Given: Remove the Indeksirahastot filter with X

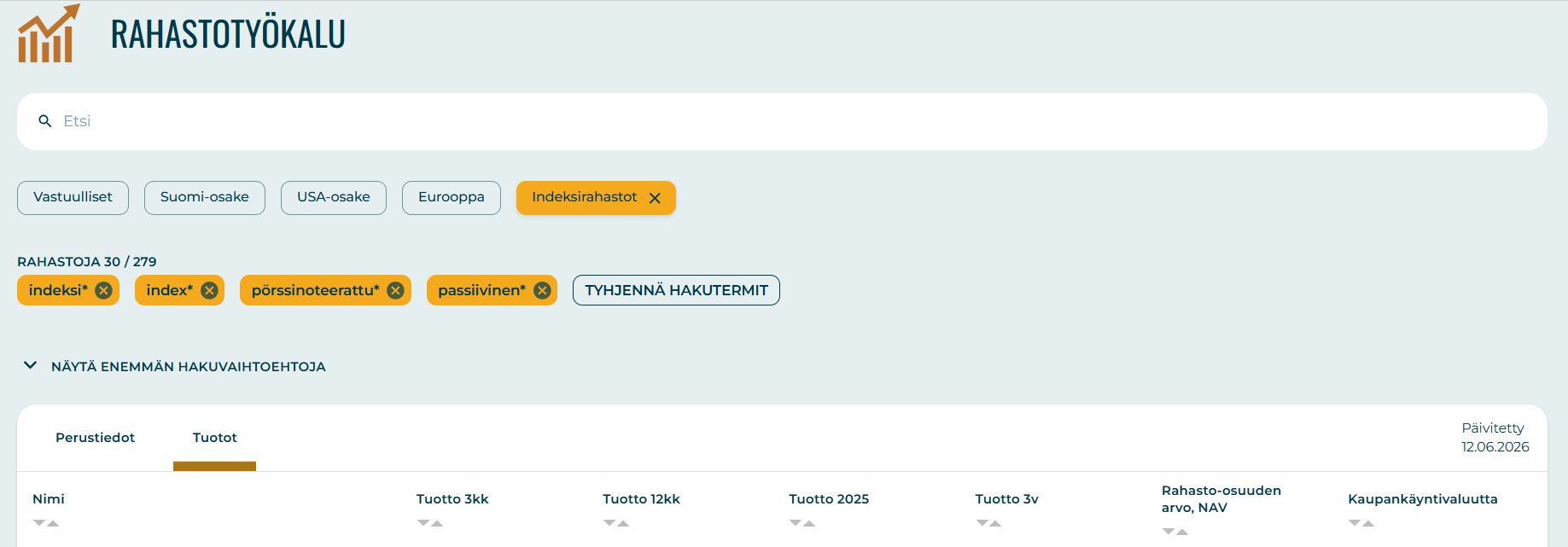Looking at the screenshot, I should click(x=655, y=198).
